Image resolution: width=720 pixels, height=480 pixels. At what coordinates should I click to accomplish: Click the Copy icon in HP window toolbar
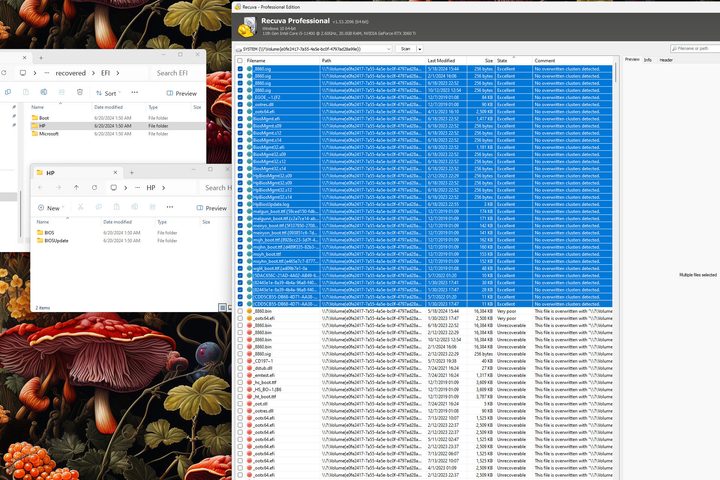[98, 207]
